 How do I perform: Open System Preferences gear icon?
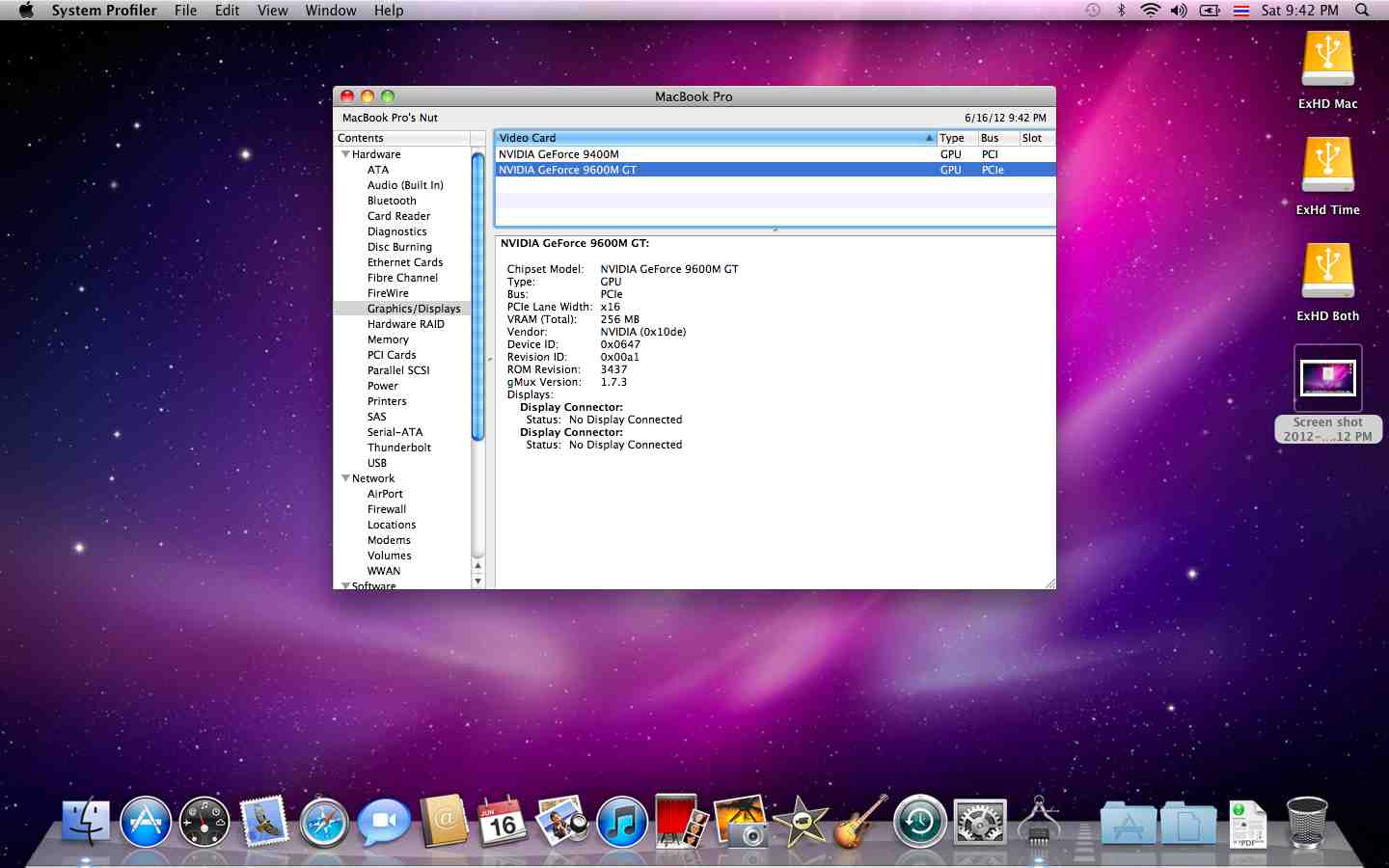point(980,822)
